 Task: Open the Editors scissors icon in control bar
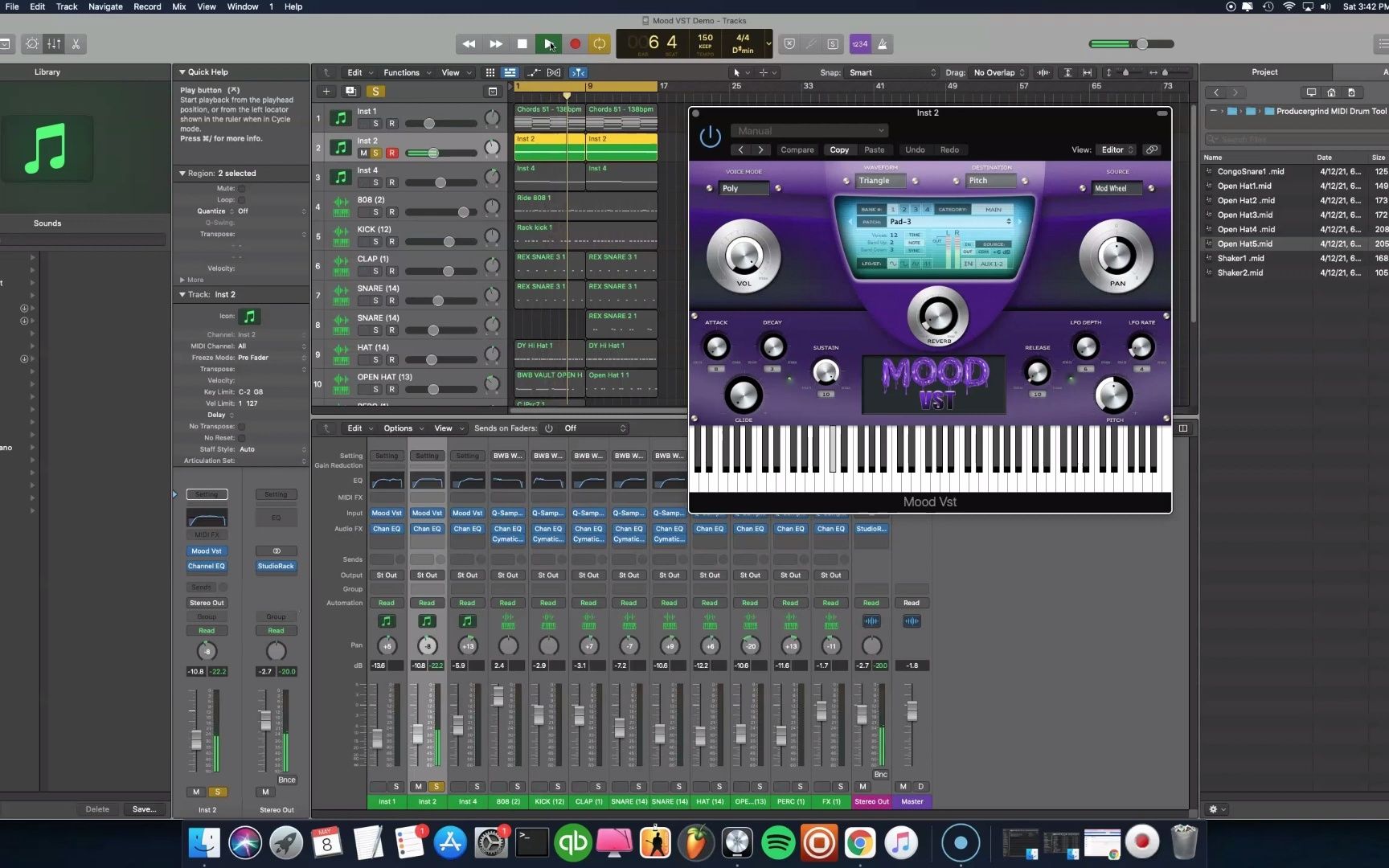(x=76, y=44)
